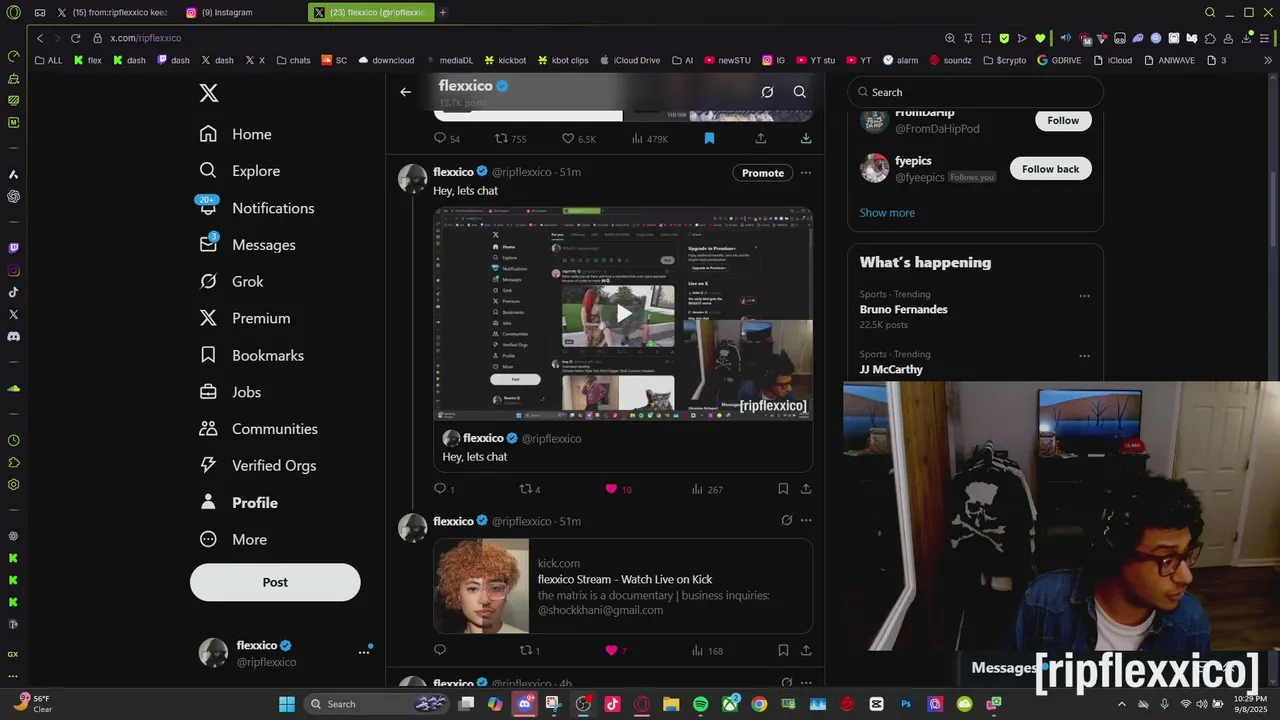This screenshot has height=720, width=1280.
Task: Share the "Hey, lets chat" post
Action: [x=806, y=489]
